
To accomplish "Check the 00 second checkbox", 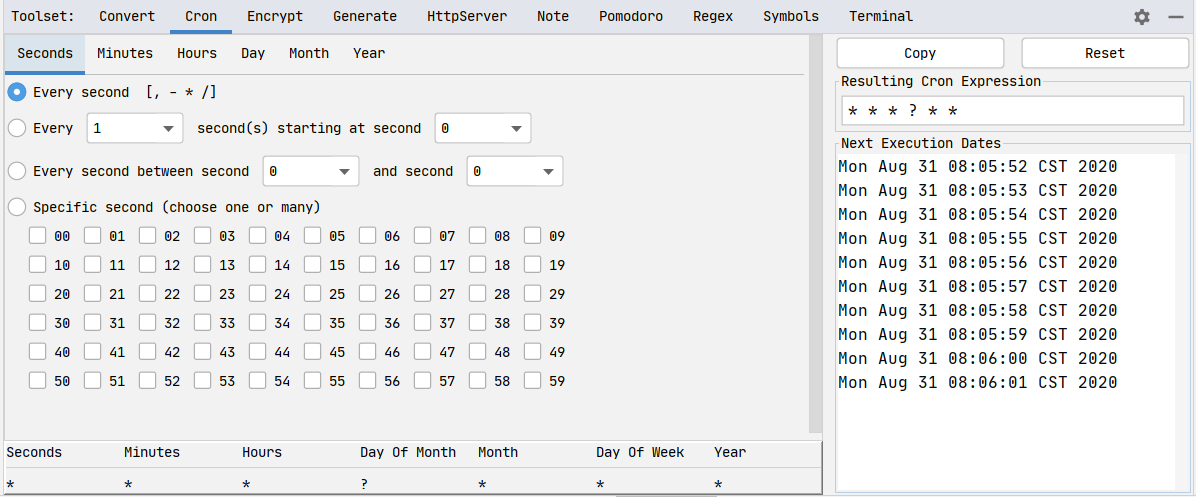I will (x=37, y=236).
